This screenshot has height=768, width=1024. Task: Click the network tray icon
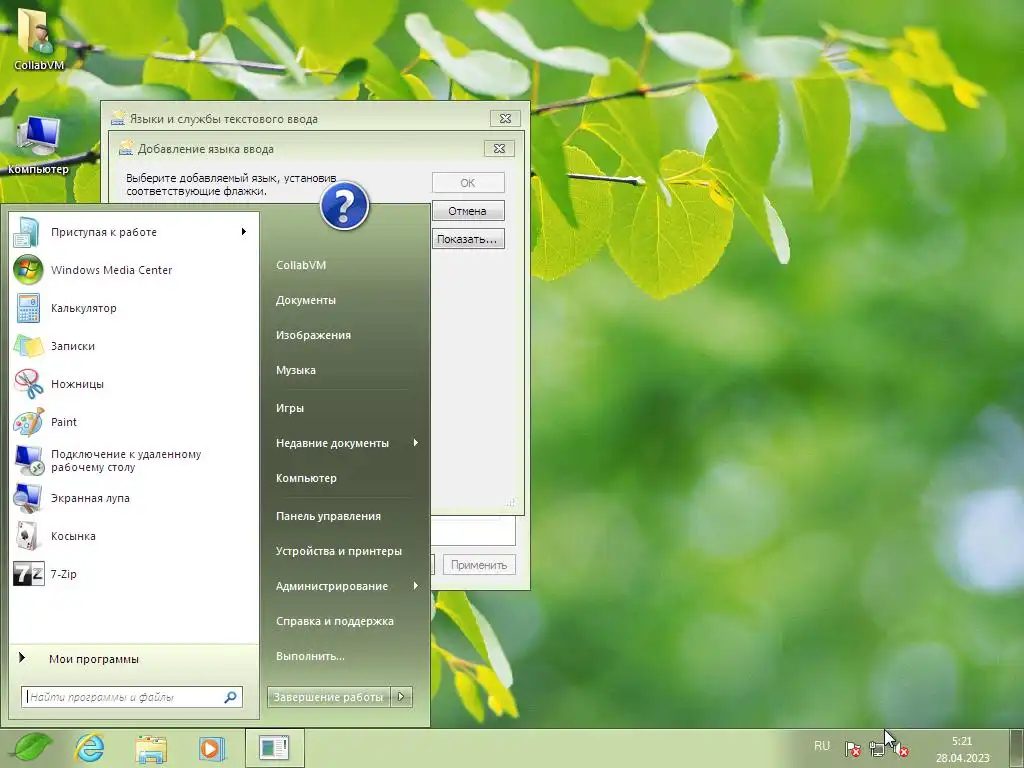pyautogui.click(x=877, y=749)
